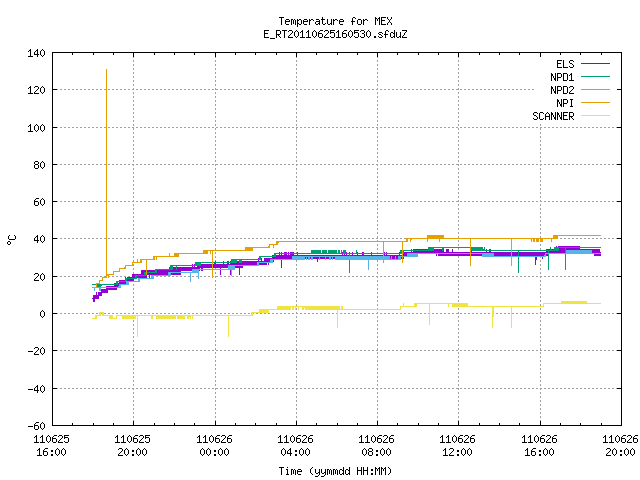The height and width of the screenshot is (480, 640).
Task: Click the x-axis label 110626 12:00
Action: pos(457,446)
